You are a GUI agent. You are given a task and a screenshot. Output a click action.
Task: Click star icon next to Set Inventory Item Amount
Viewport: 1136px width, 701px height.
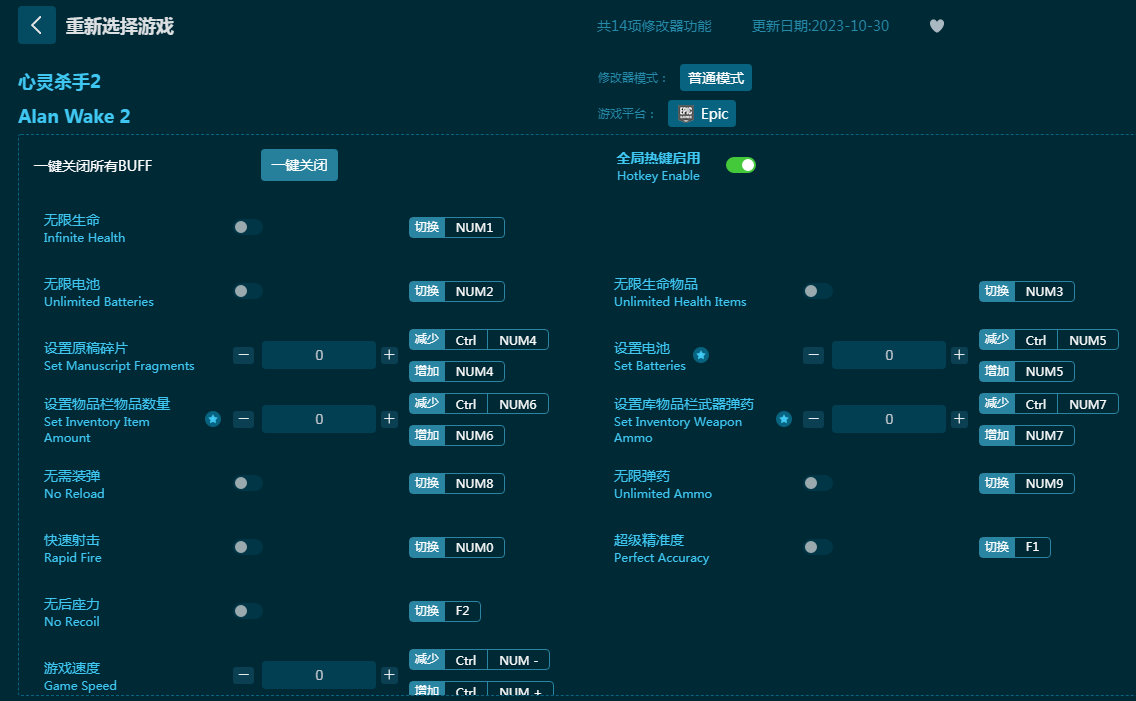(x=213, y=419)
